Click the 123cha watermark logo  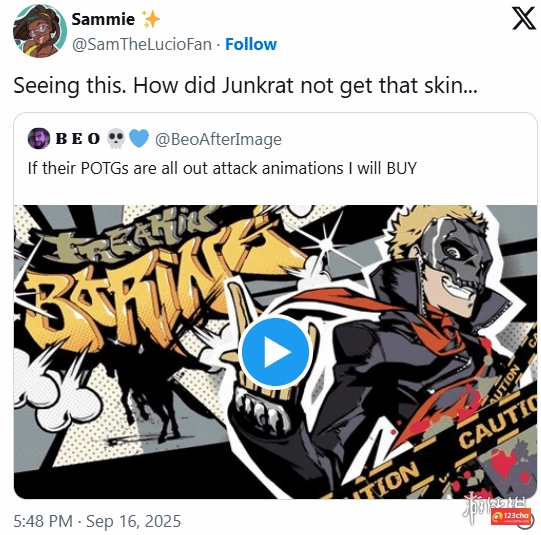[512, 516]
